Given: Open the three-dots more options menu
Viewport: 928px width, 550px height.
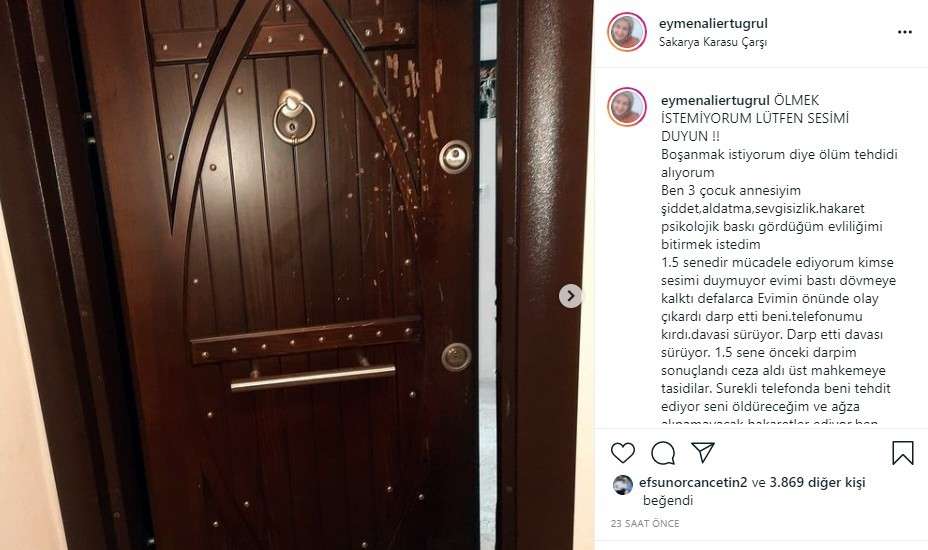Looking at the screenshot, I should (x=904, y=32).
